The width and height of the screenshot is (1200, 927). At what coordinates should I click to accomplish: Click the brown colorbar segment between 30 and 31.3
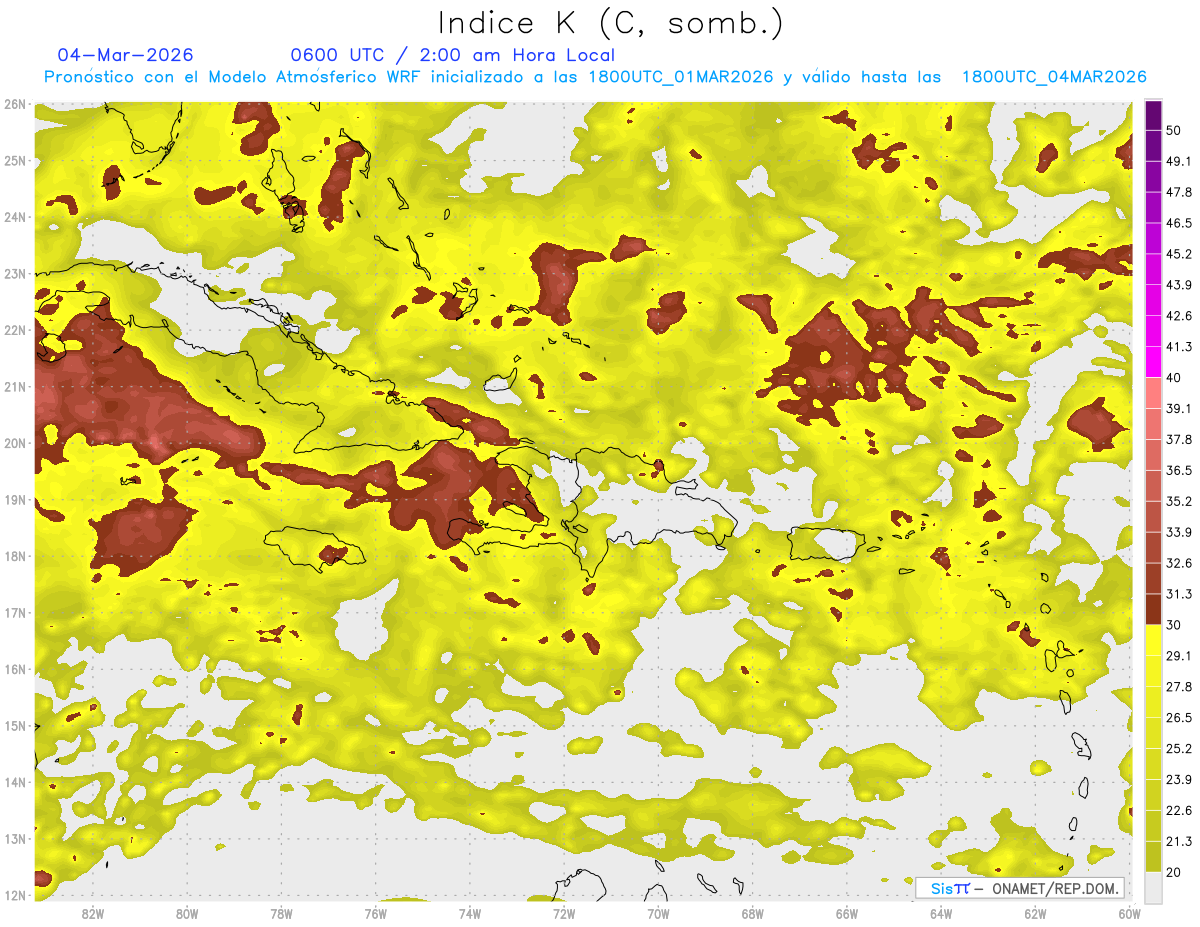click(1154, 609)
